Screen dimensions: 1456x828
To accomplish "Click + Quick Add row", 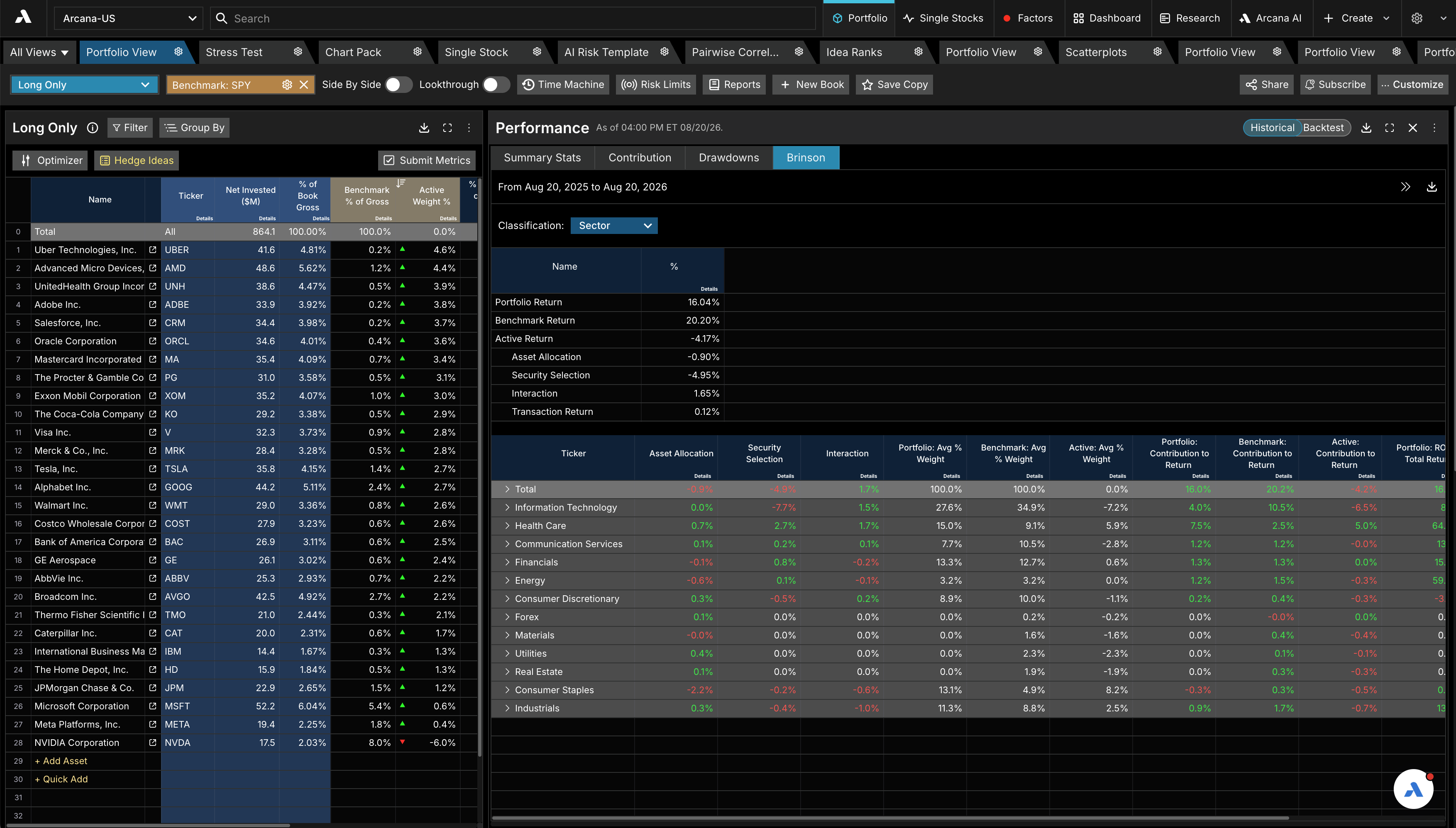I will click(x=61, y=779).
